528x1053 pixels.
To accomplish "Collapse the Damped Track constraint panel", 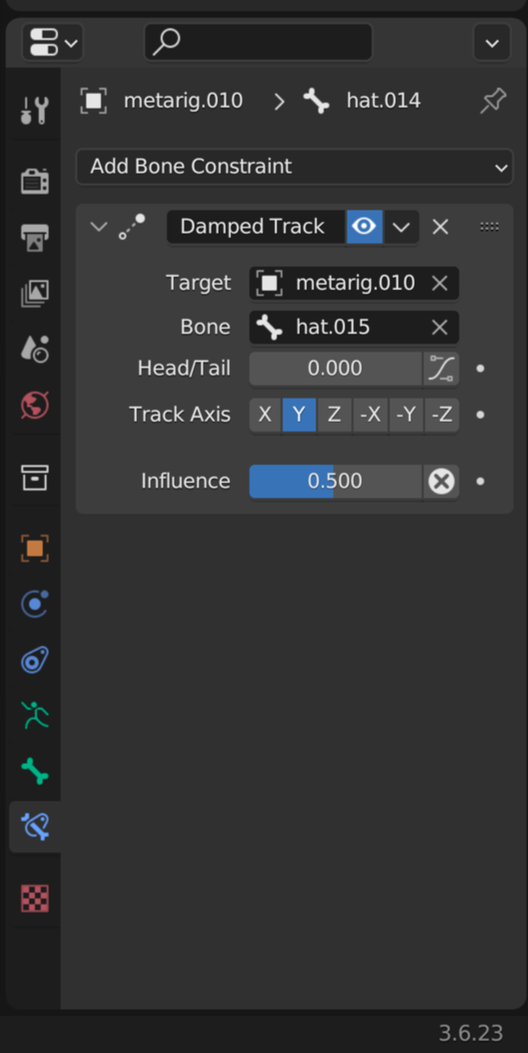I will pyautogui.click(x=99, y=227).
